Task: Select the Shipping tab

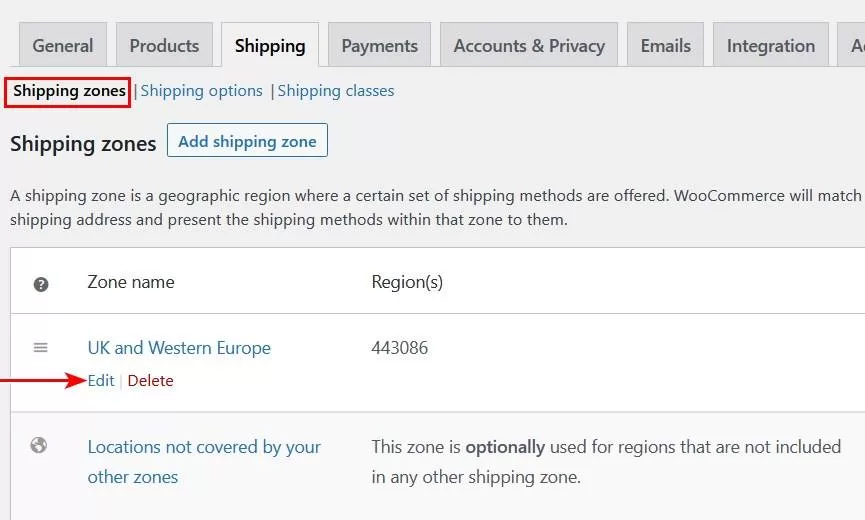Action: 270,46
